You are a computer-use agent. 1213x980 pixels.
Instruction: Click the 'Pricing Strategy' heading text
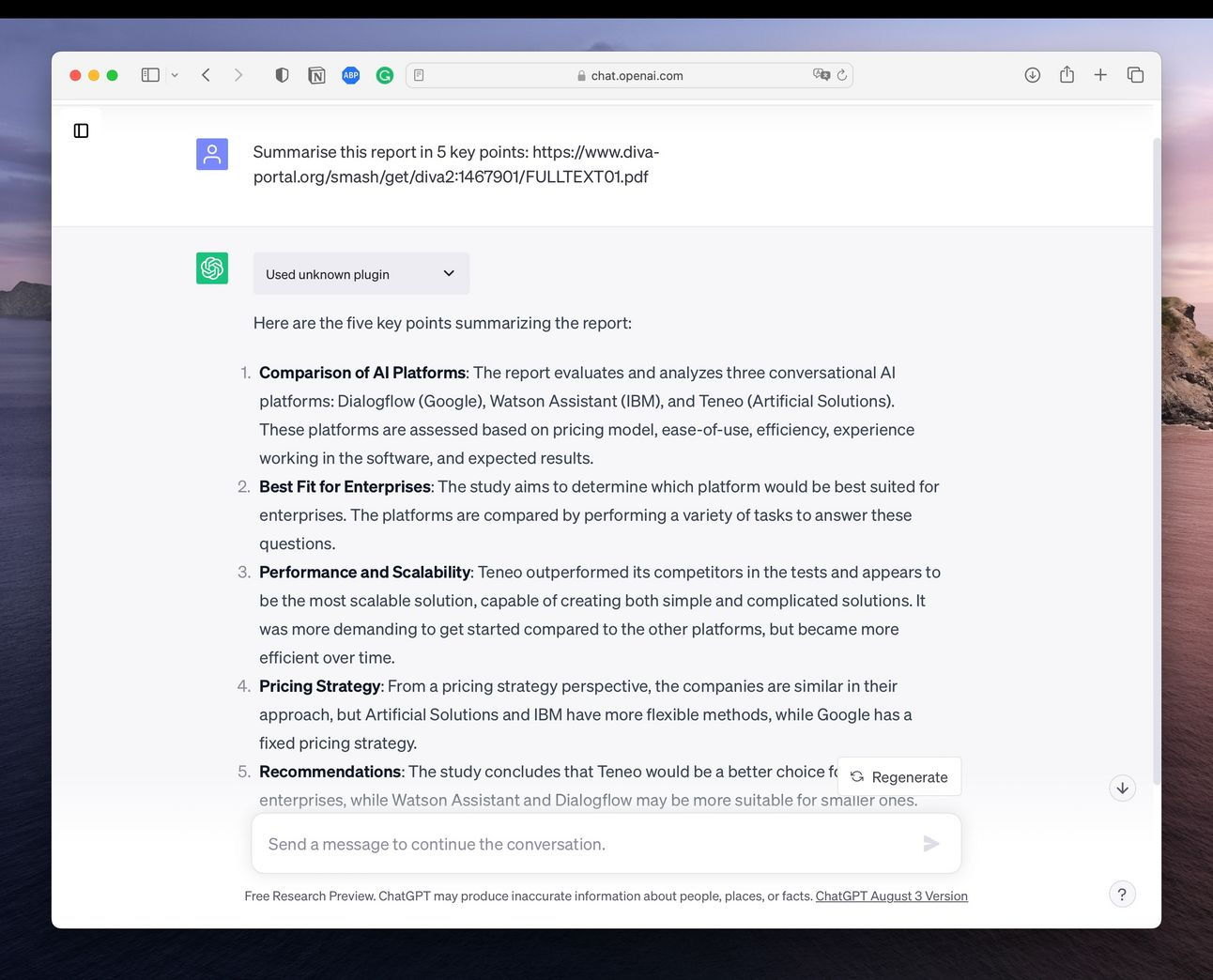[x=320, y=686]
